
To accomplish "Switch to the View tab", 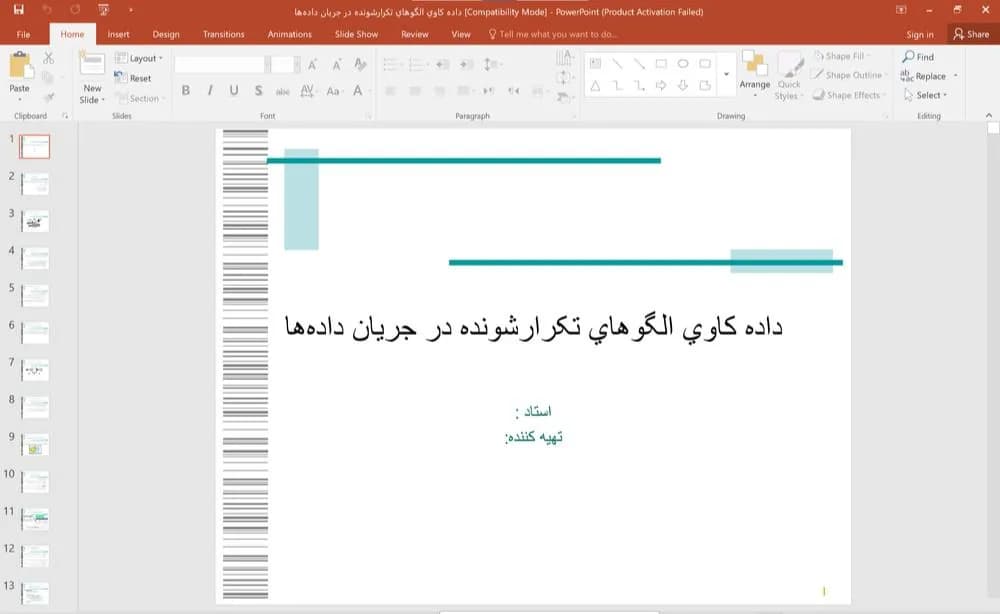I will point(460,34).
